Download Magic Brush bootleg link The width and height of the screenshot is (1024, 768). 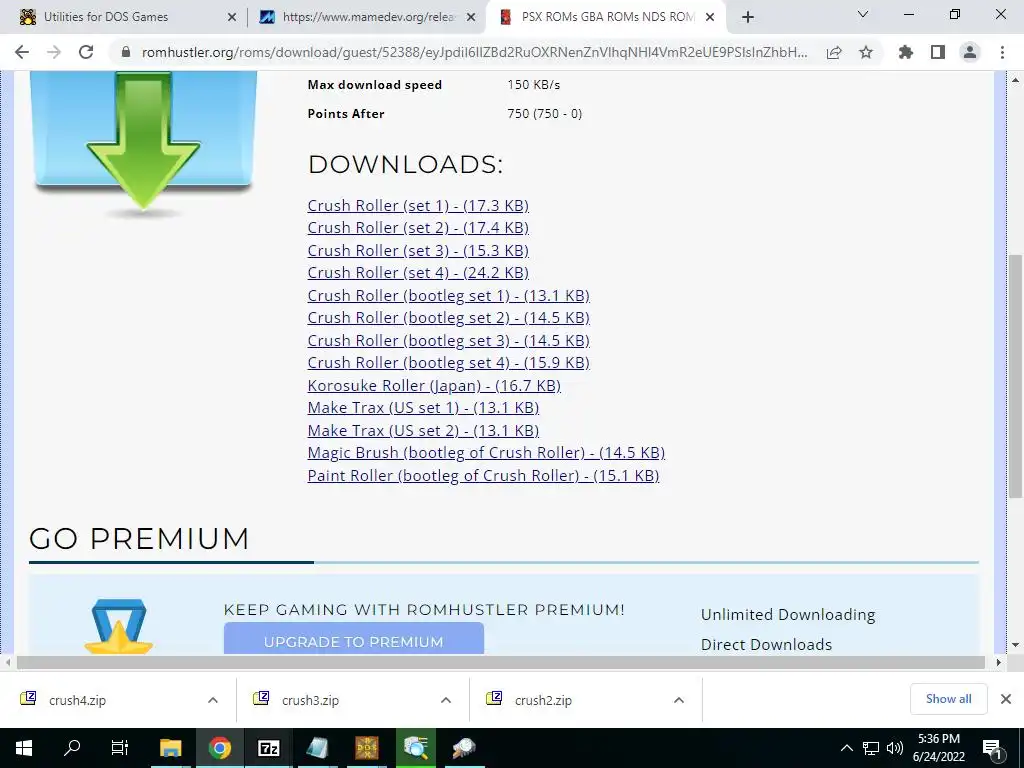(486, 453)
